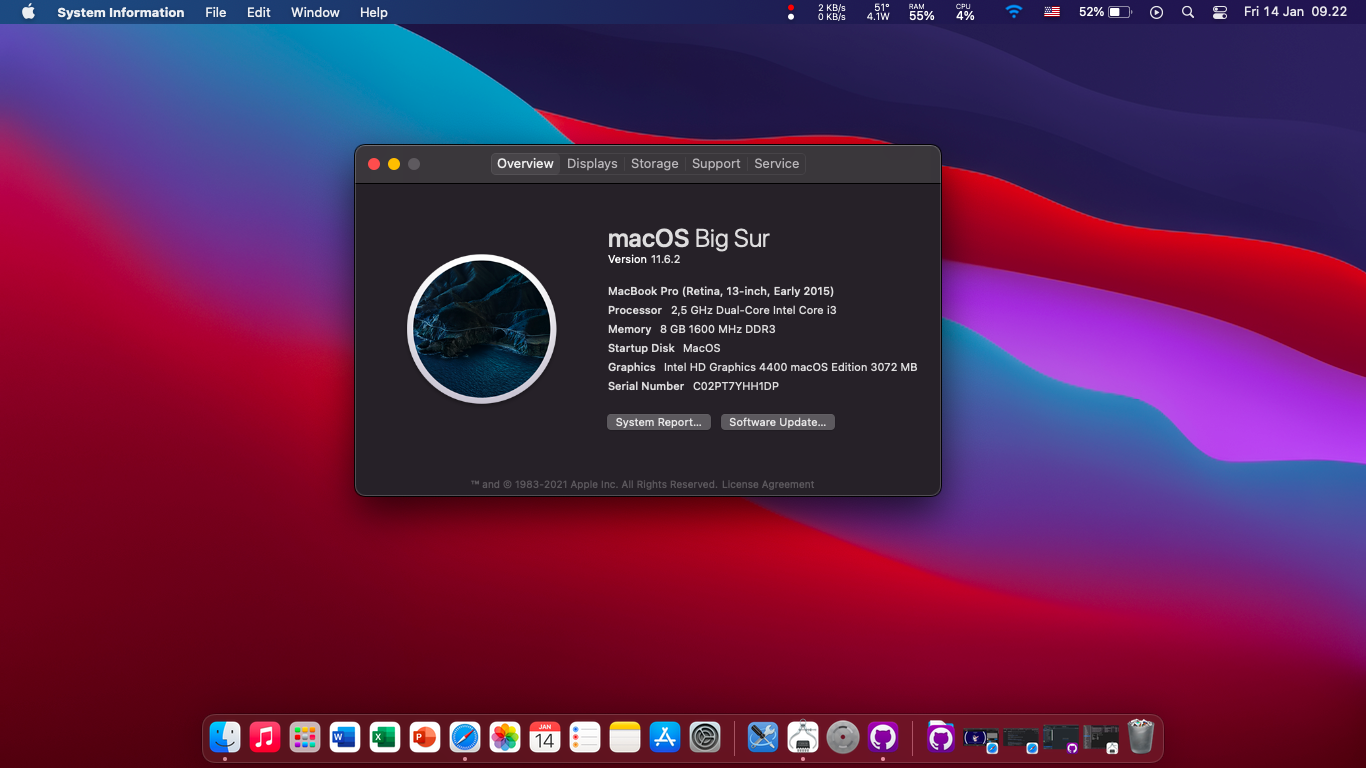This screenshot has height=768, width=1366.
Task: Close the About This Mac window
Action: (374, 164)
